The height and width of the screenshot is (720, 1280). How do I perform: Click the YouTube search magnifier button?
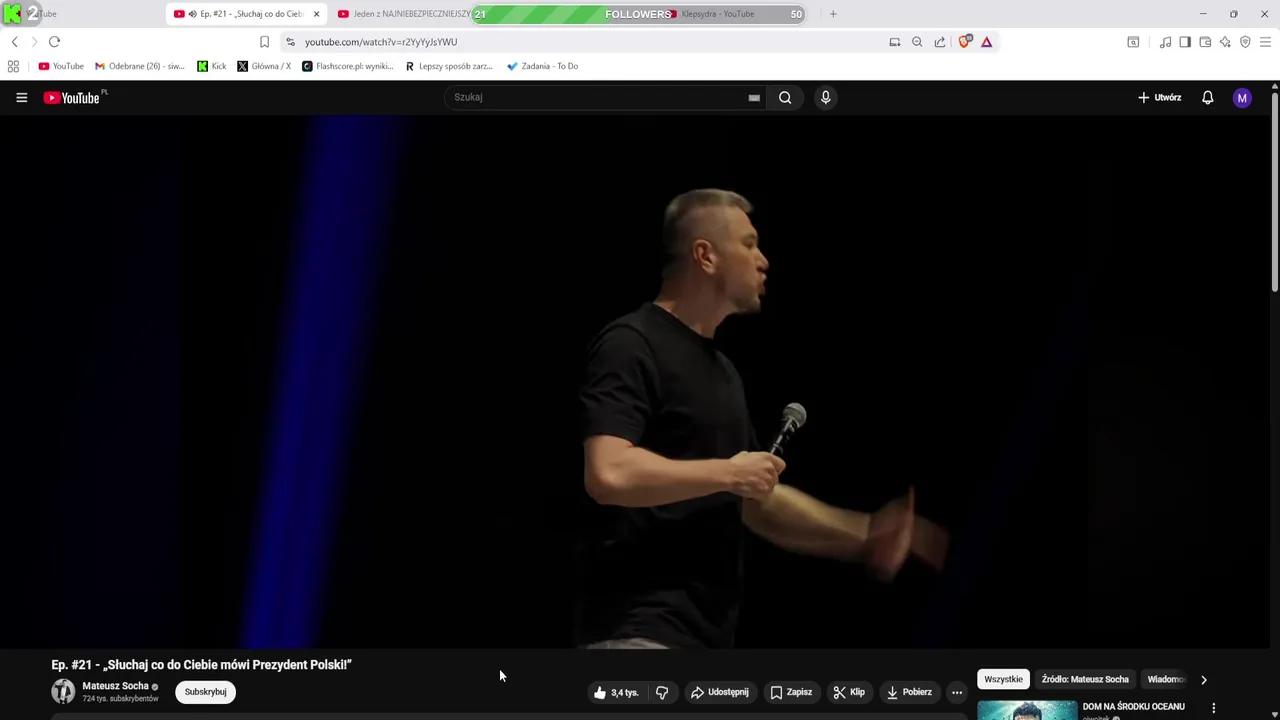pyautogui.click(x=785, y=97)
